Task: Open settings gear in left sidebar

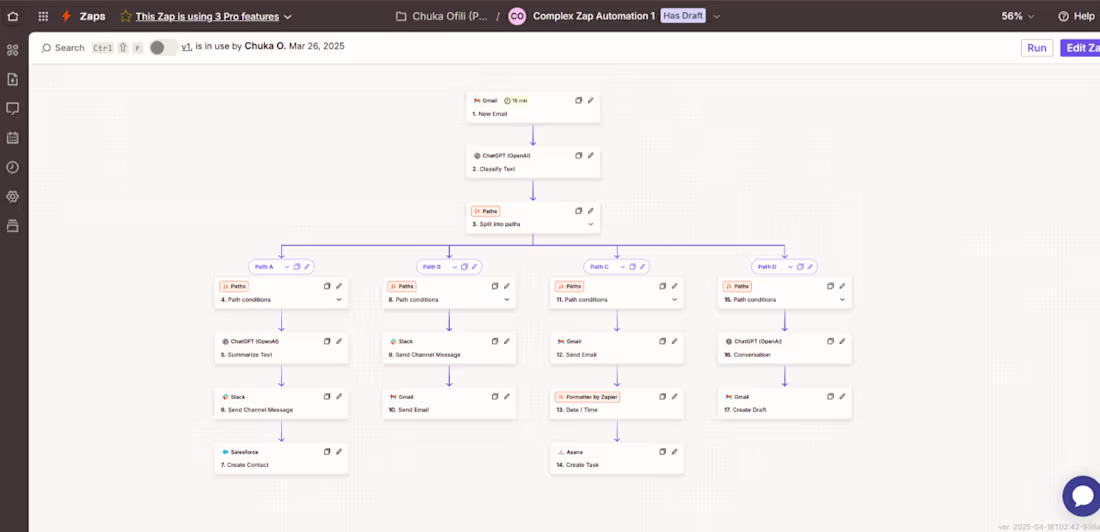Action: pos(12,197)
